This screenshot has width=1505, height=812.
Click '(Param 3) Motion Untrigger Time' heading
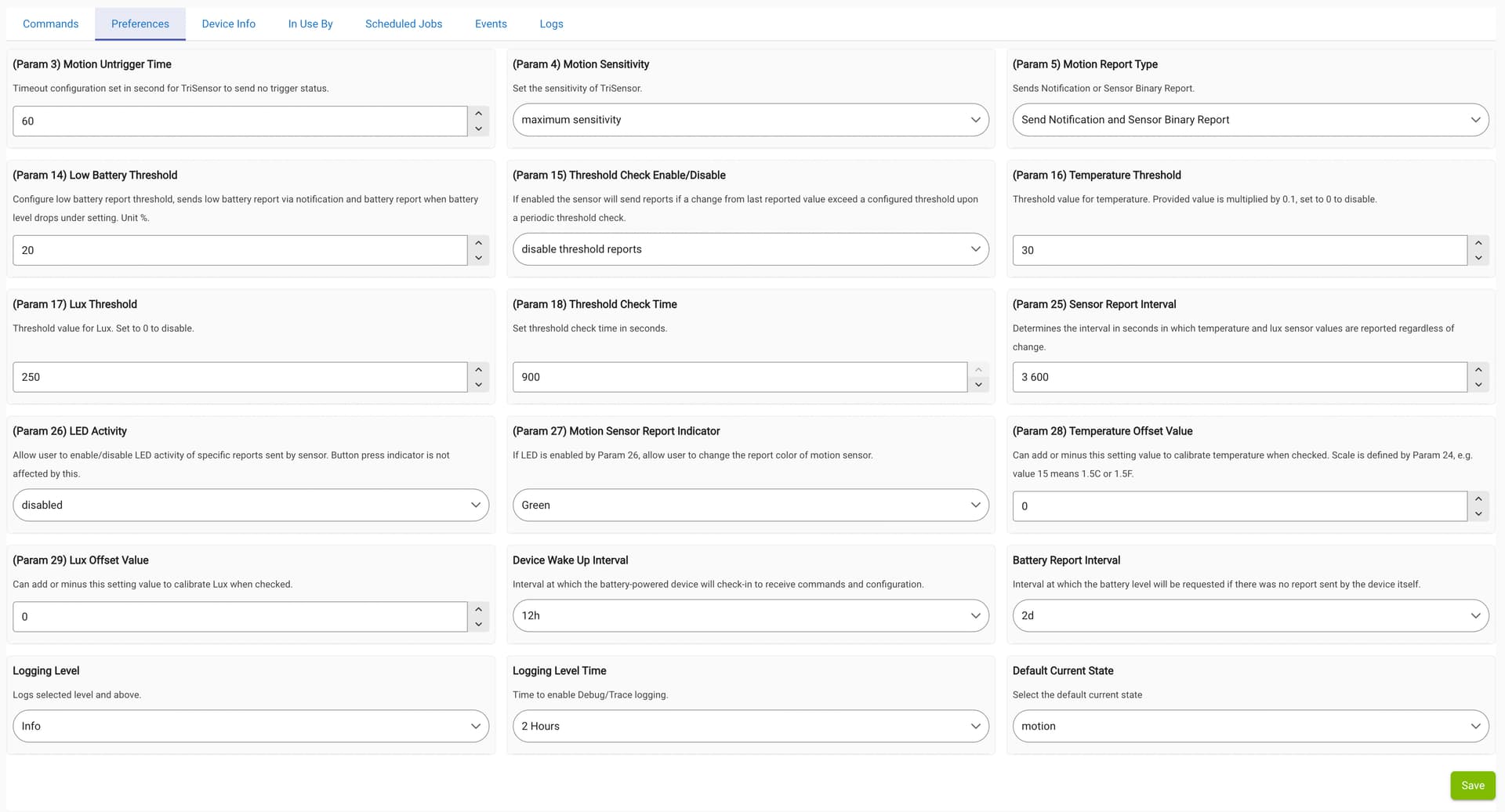(92, 64)
